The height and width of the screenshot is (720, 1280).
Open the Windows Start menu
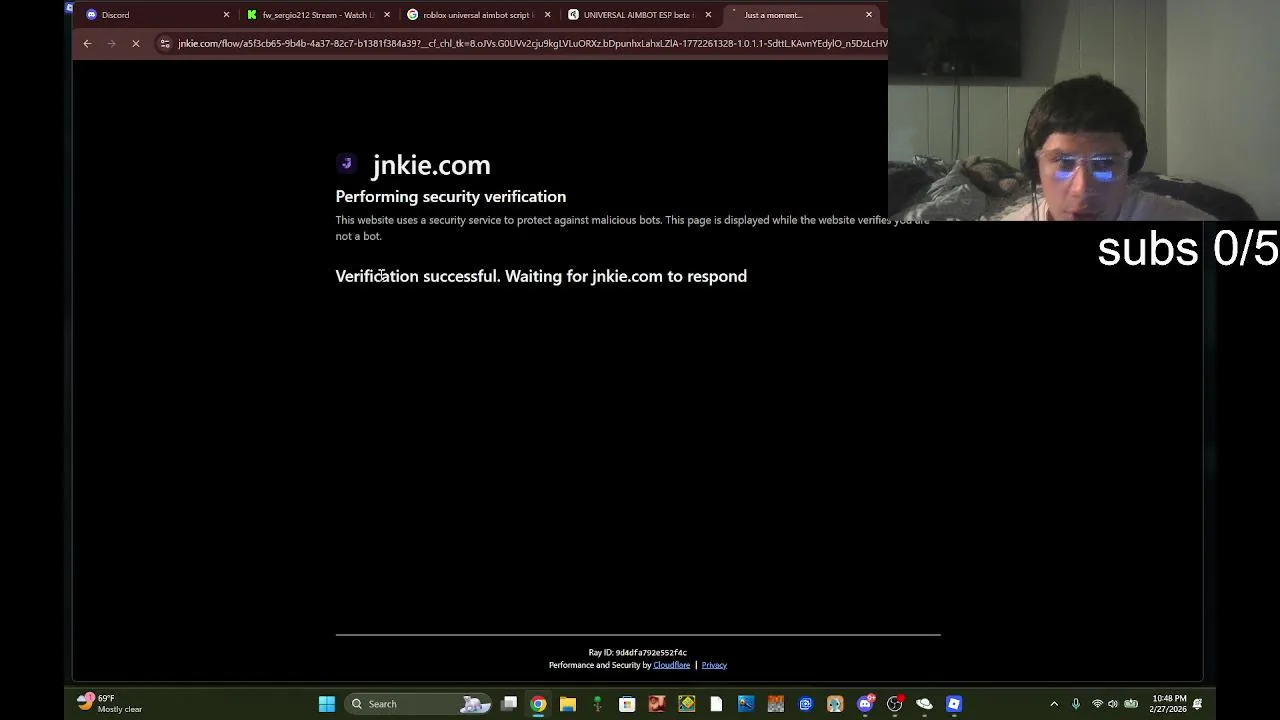(x=327, y=704)
